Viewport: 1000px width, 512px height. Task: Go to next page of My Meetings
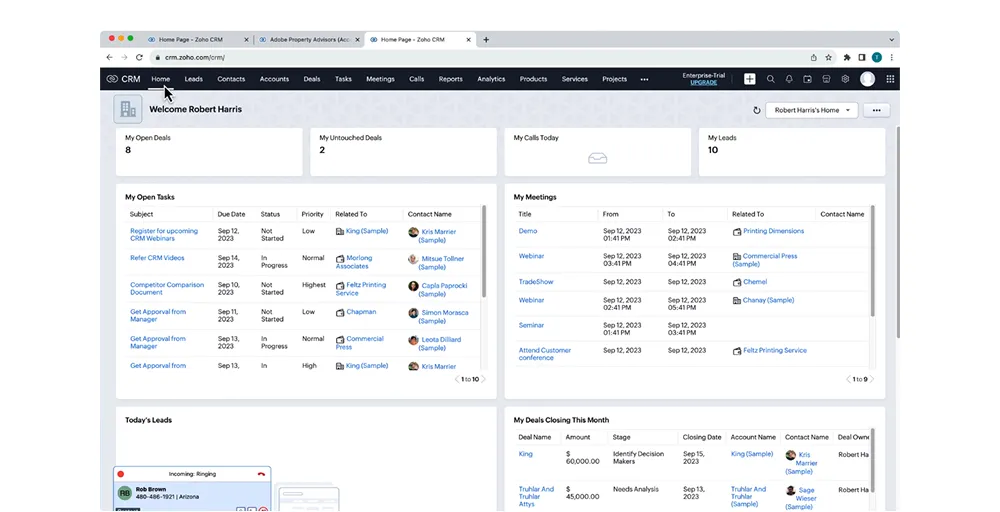click(872, 379)
